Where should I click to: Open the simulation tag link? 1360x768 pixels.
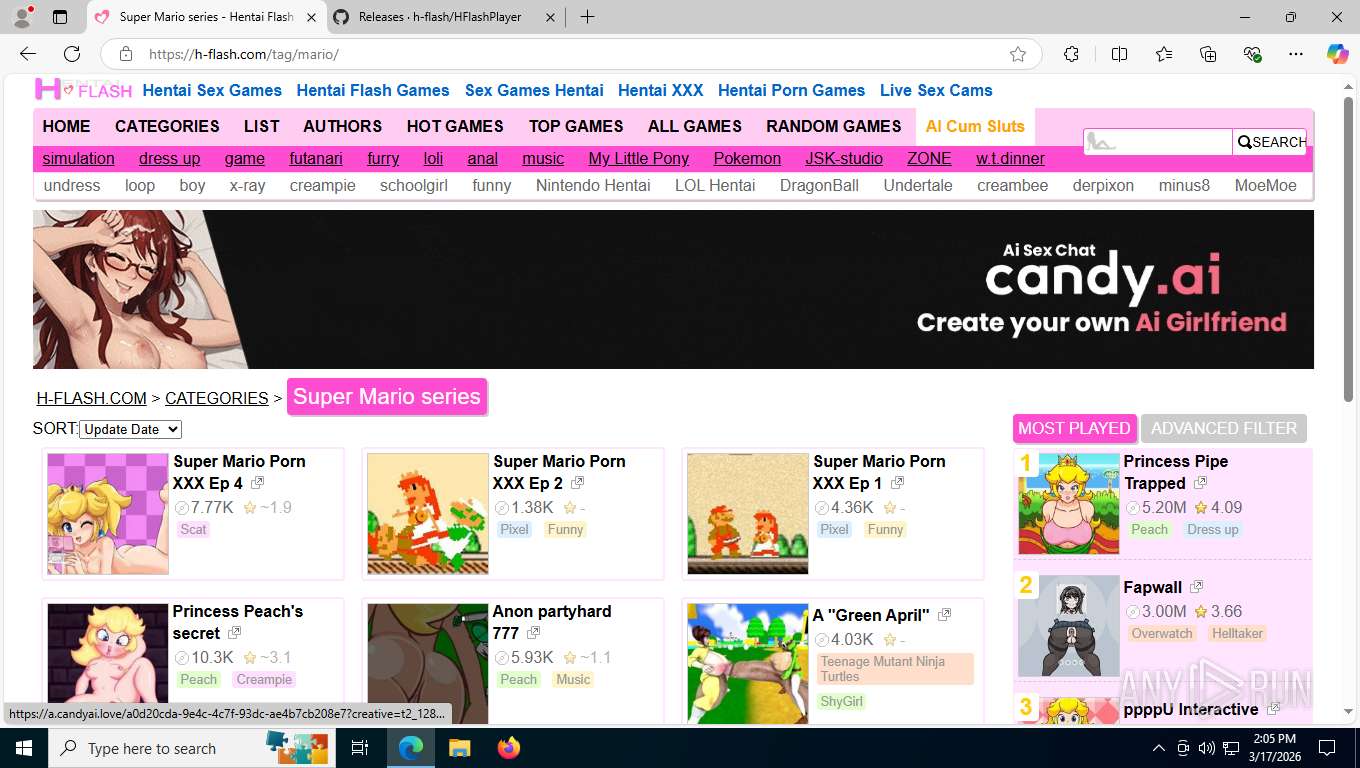pos(78,158)
